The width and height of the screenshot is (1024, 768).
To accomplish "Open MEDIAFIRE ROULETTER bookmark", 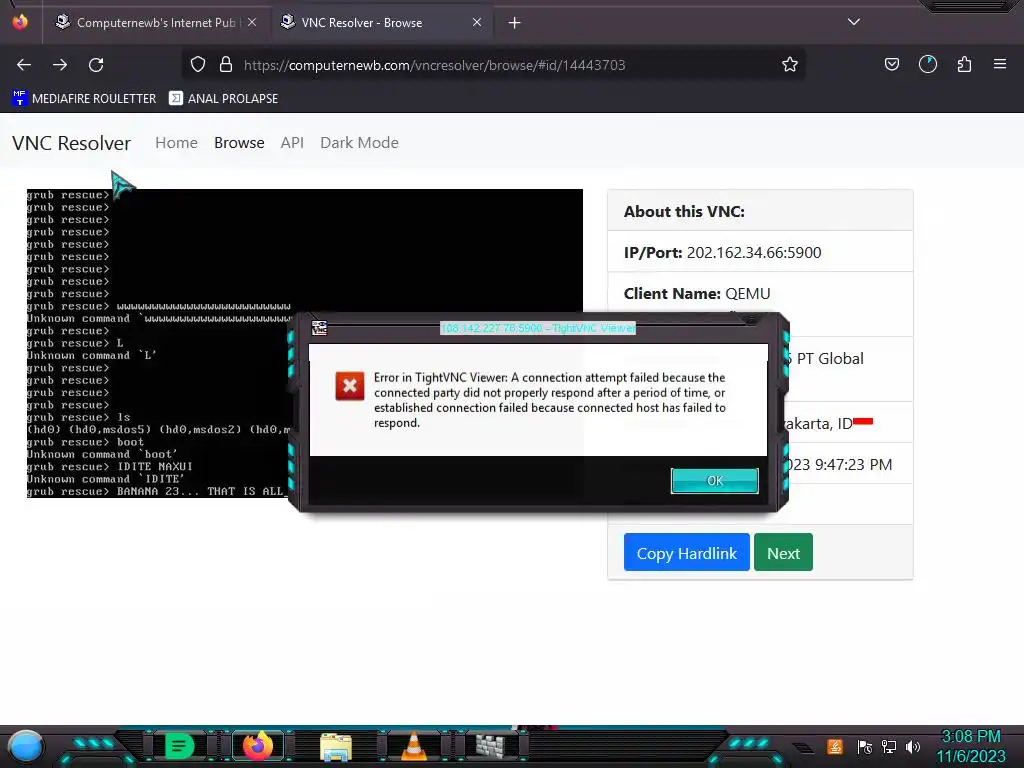I will click(x=84, y=99).
